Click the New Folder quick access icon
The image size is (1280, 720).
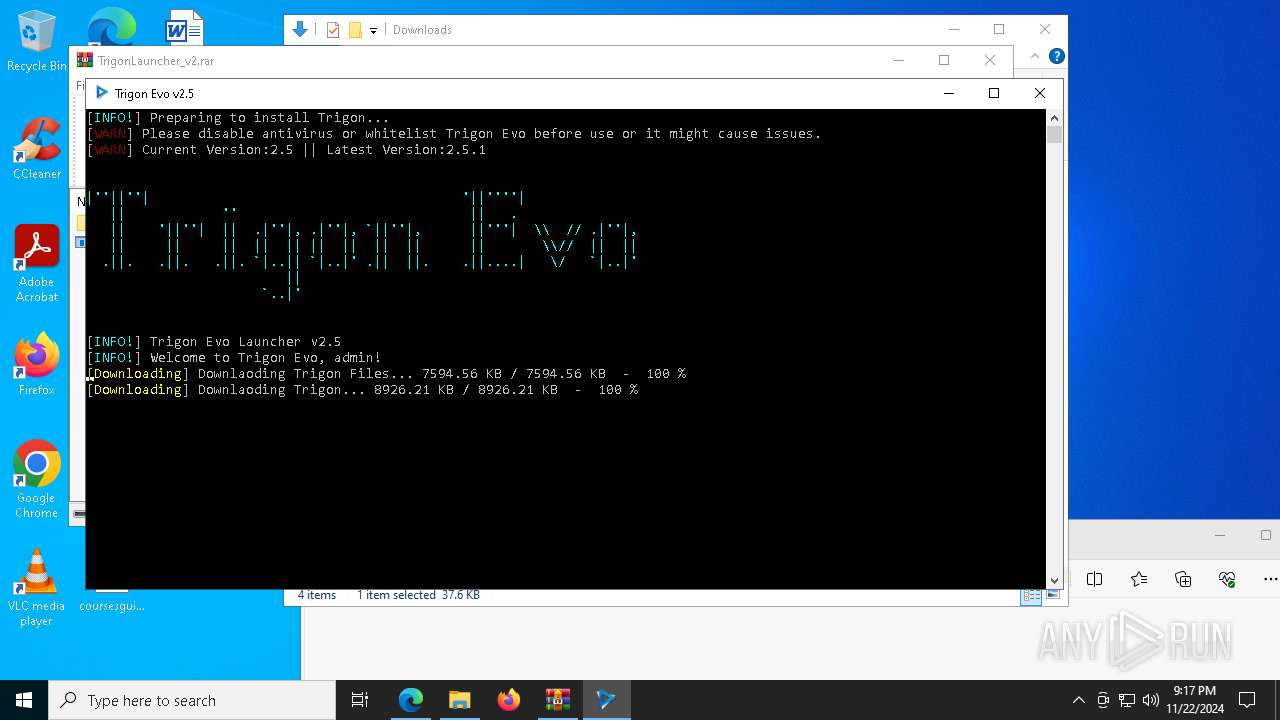355,30
